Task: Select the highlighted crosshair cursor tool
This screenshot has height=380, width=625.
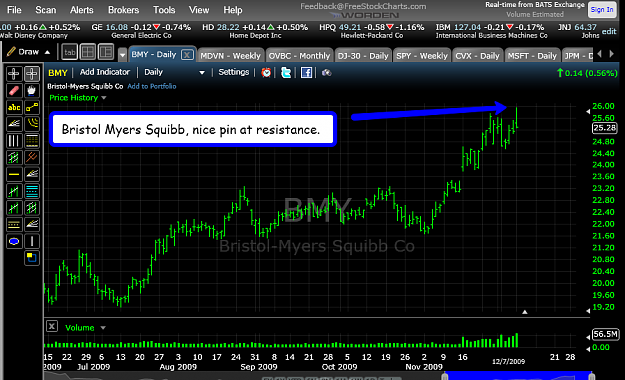Action: 31,74
